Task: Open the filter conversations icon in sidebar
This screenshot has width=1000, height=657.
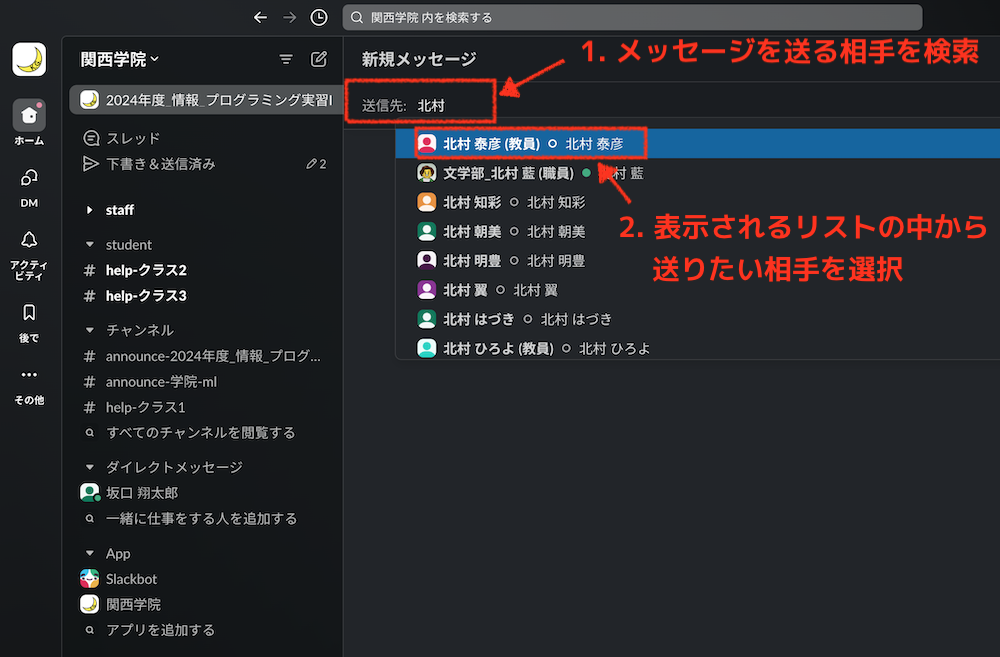Action: 286,59
